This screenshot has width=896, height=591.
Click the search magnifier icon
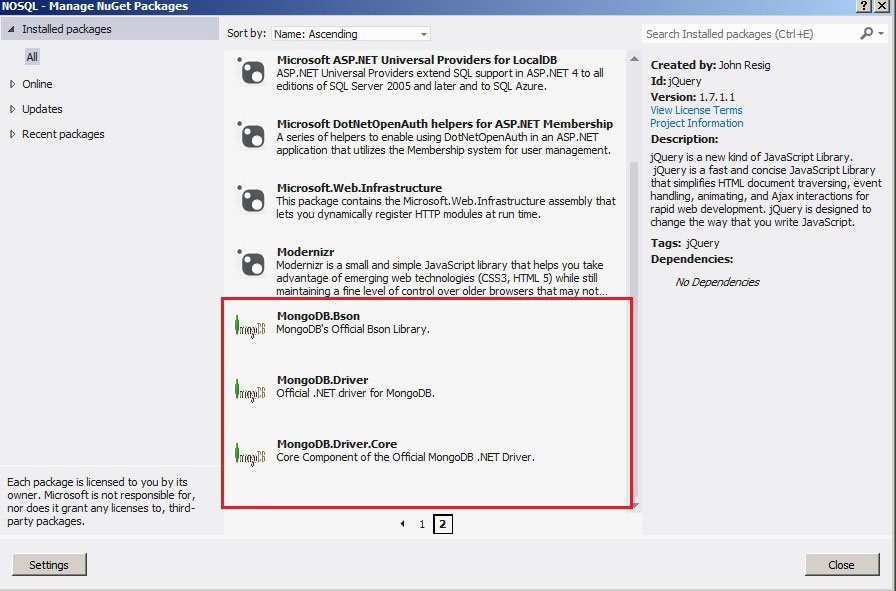coord(866,34)
